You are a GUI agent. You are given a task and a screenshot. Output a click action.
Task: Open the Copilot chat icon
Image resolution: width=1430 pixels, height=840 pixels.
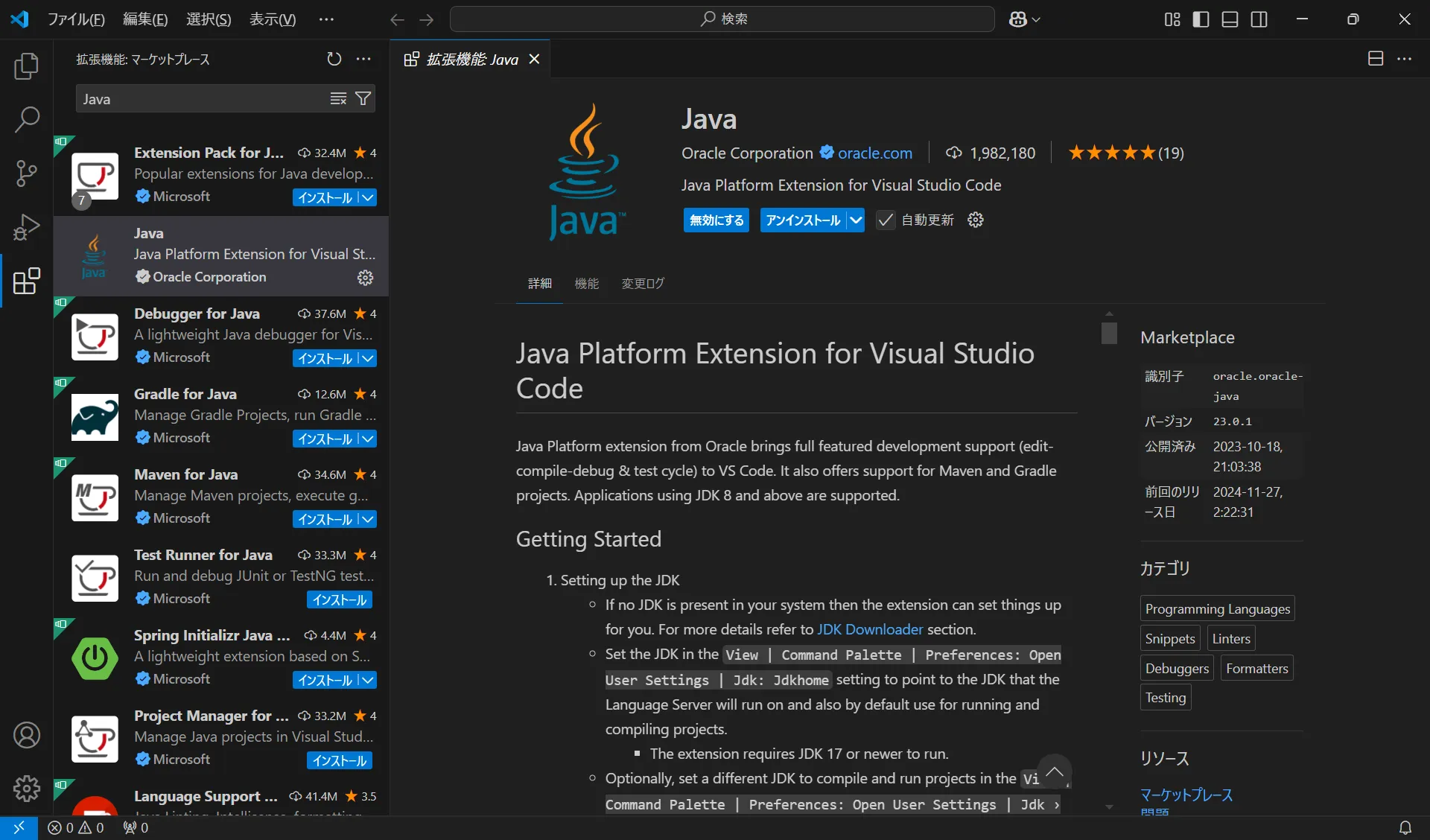1018,19
